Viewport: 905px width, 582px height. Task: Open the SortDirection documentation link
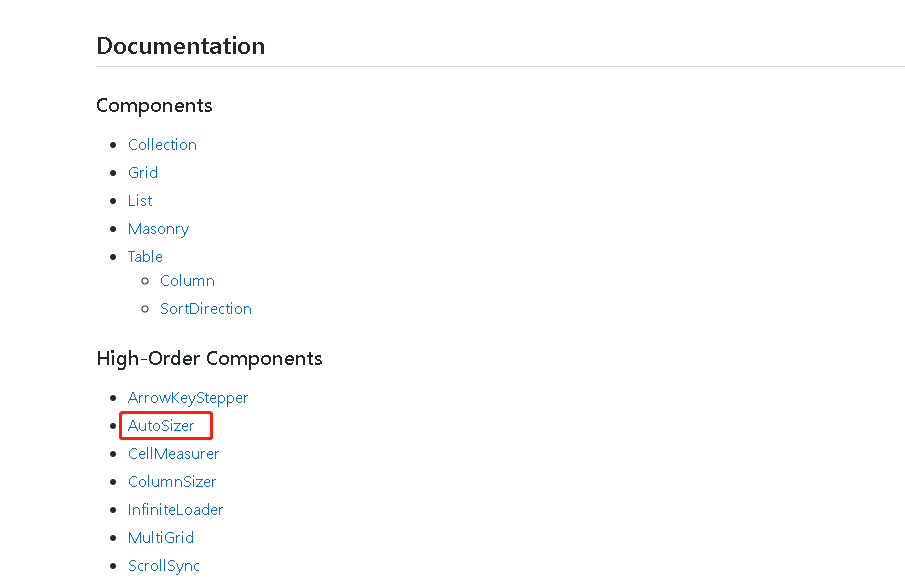[206, 308]
